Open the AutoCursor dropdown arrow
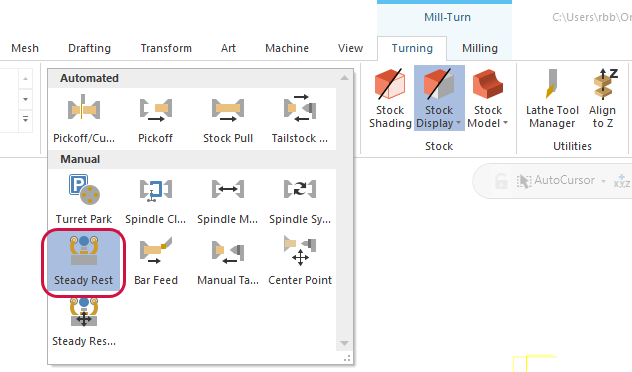Viewport: 632px width, 372px height. [x=603, y=181]
